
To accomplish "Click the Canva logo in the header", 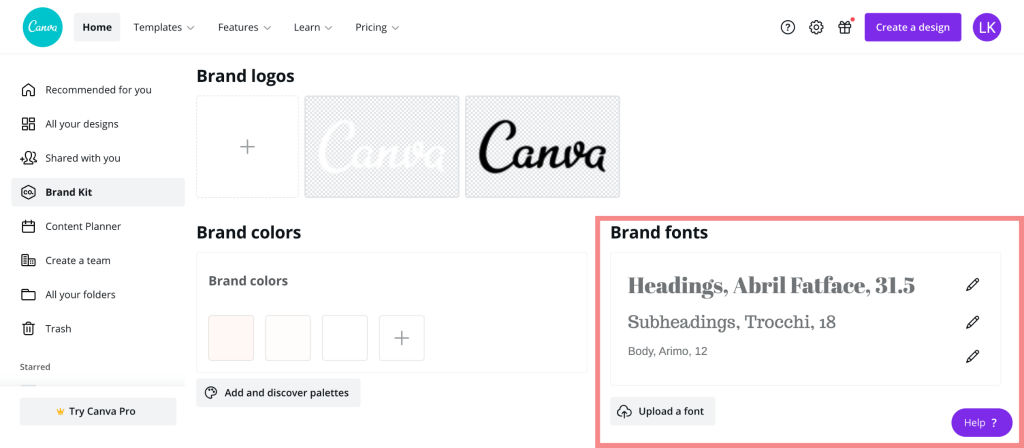I will [42, 27].
